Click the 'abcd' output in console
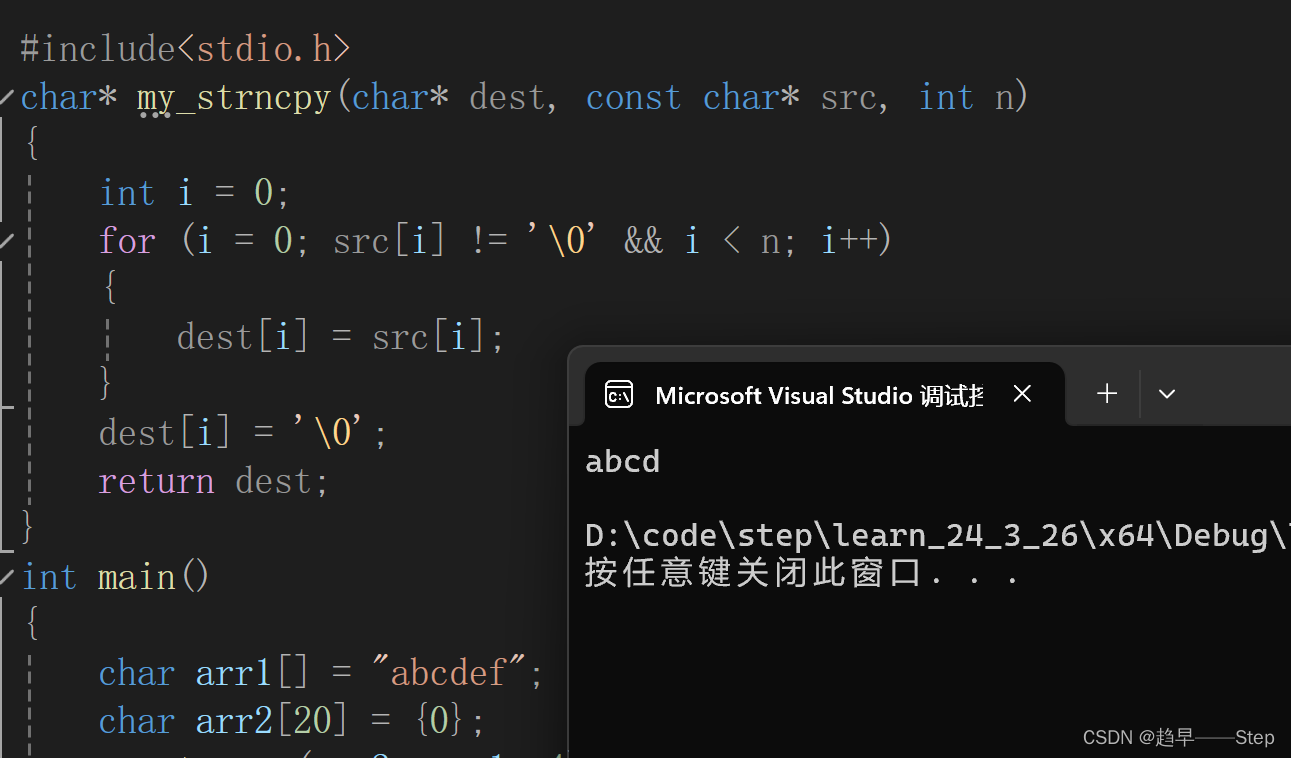The image size is (1291, 758). tap(623, 461)
